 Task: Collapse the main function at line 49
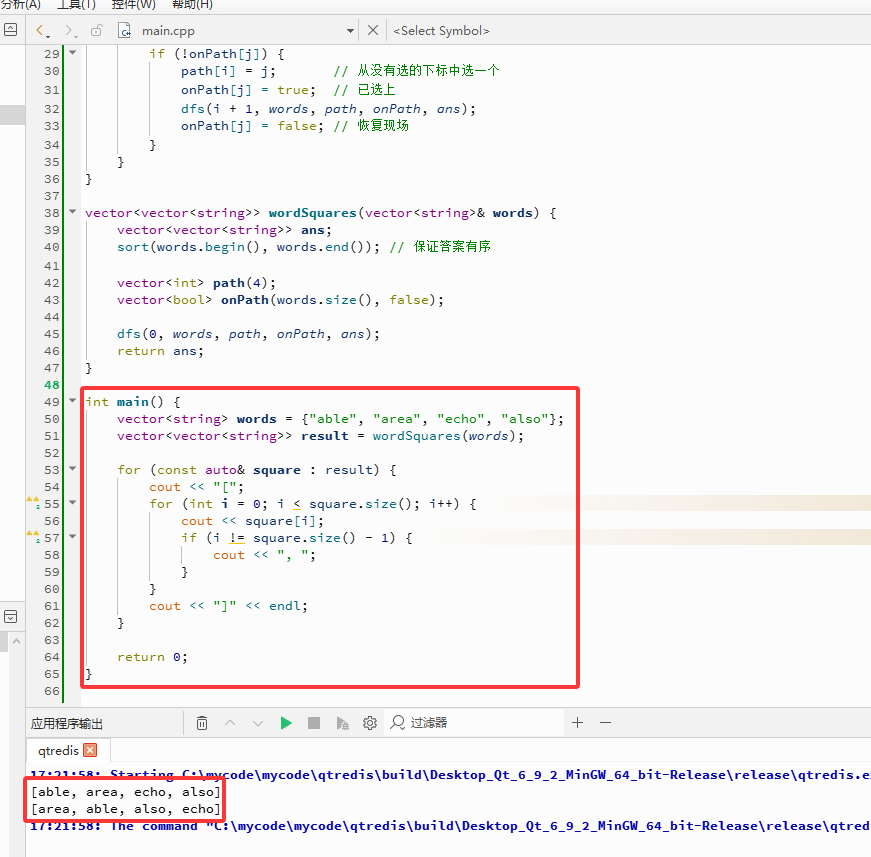click(x=72, y=400)
